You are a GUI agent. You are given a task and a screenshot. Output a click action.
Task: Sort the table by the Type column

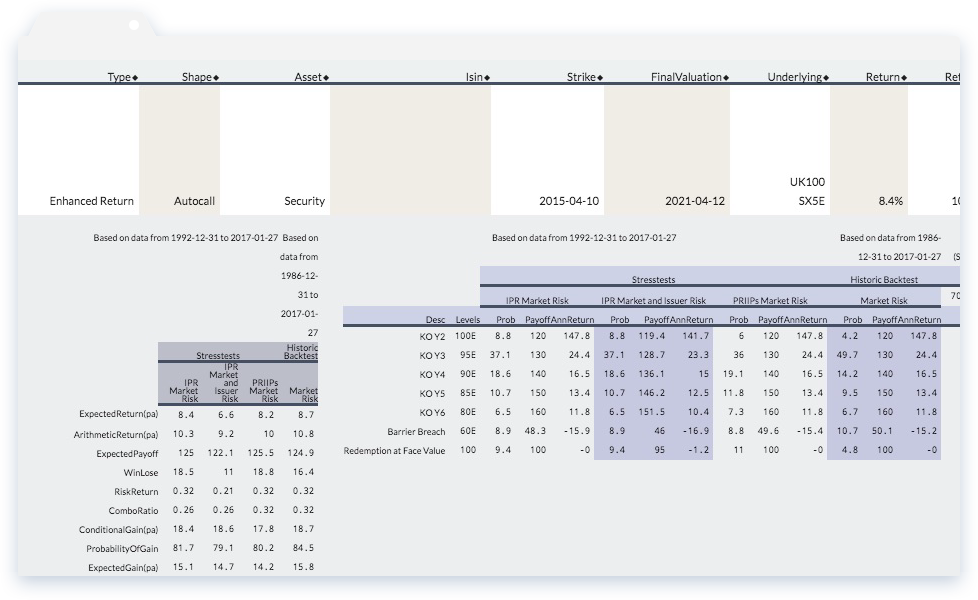point(122,77)
